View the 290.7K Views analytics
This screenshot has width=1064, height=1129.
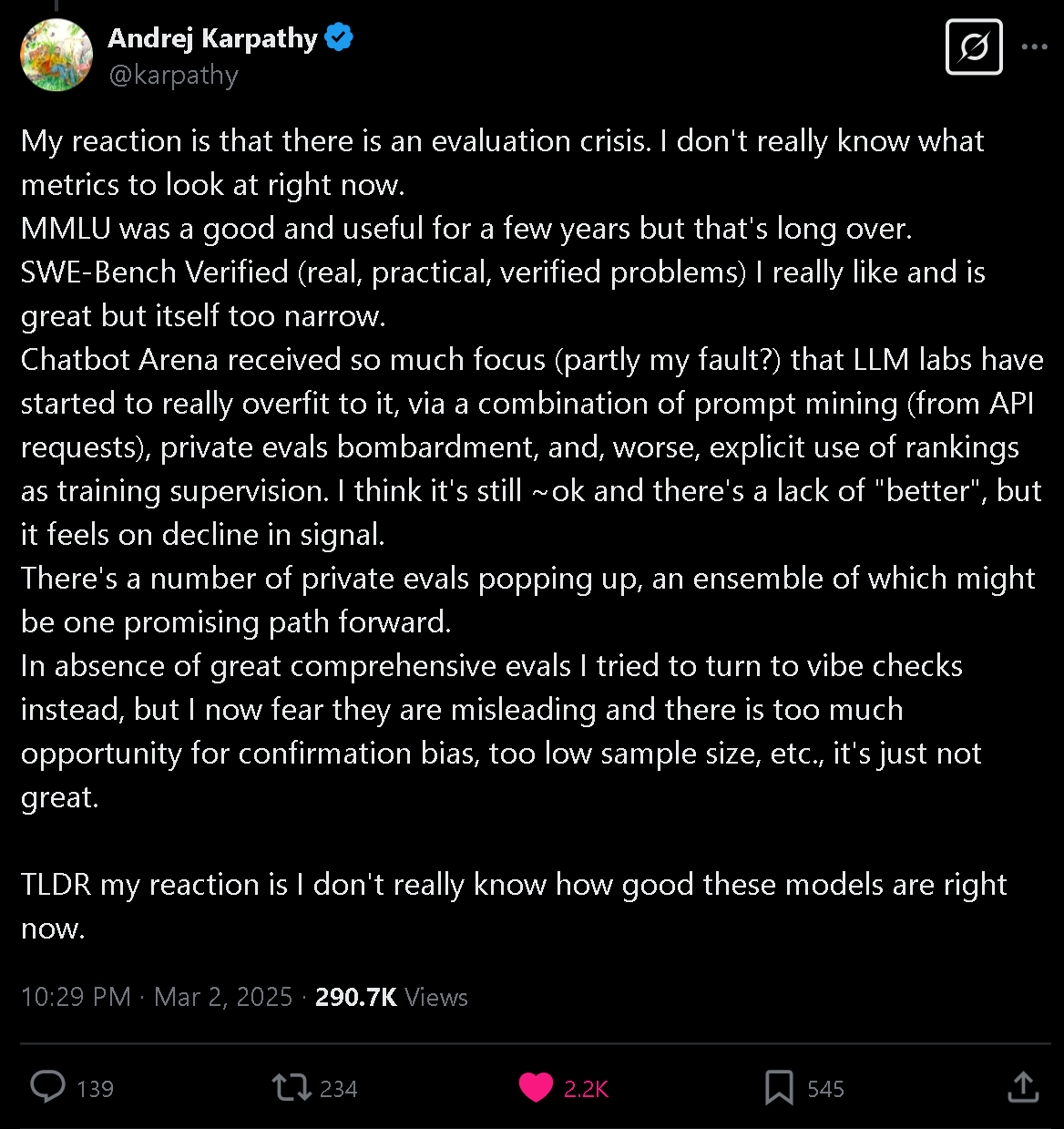(392, 997)
